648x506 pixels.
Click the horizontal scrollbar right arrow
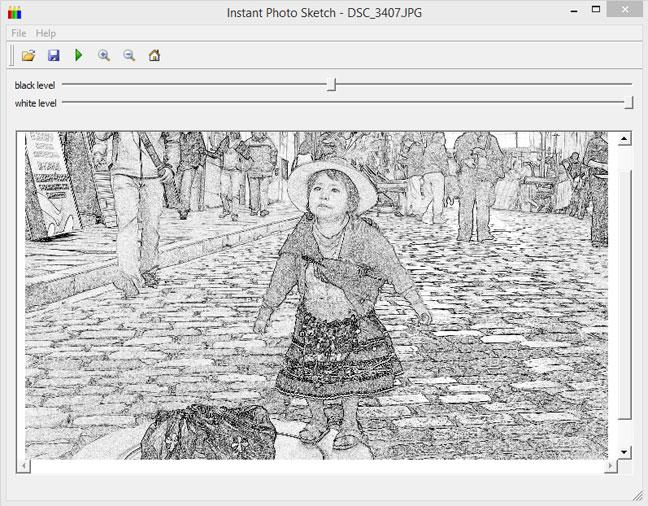click(x=610, y=466)
